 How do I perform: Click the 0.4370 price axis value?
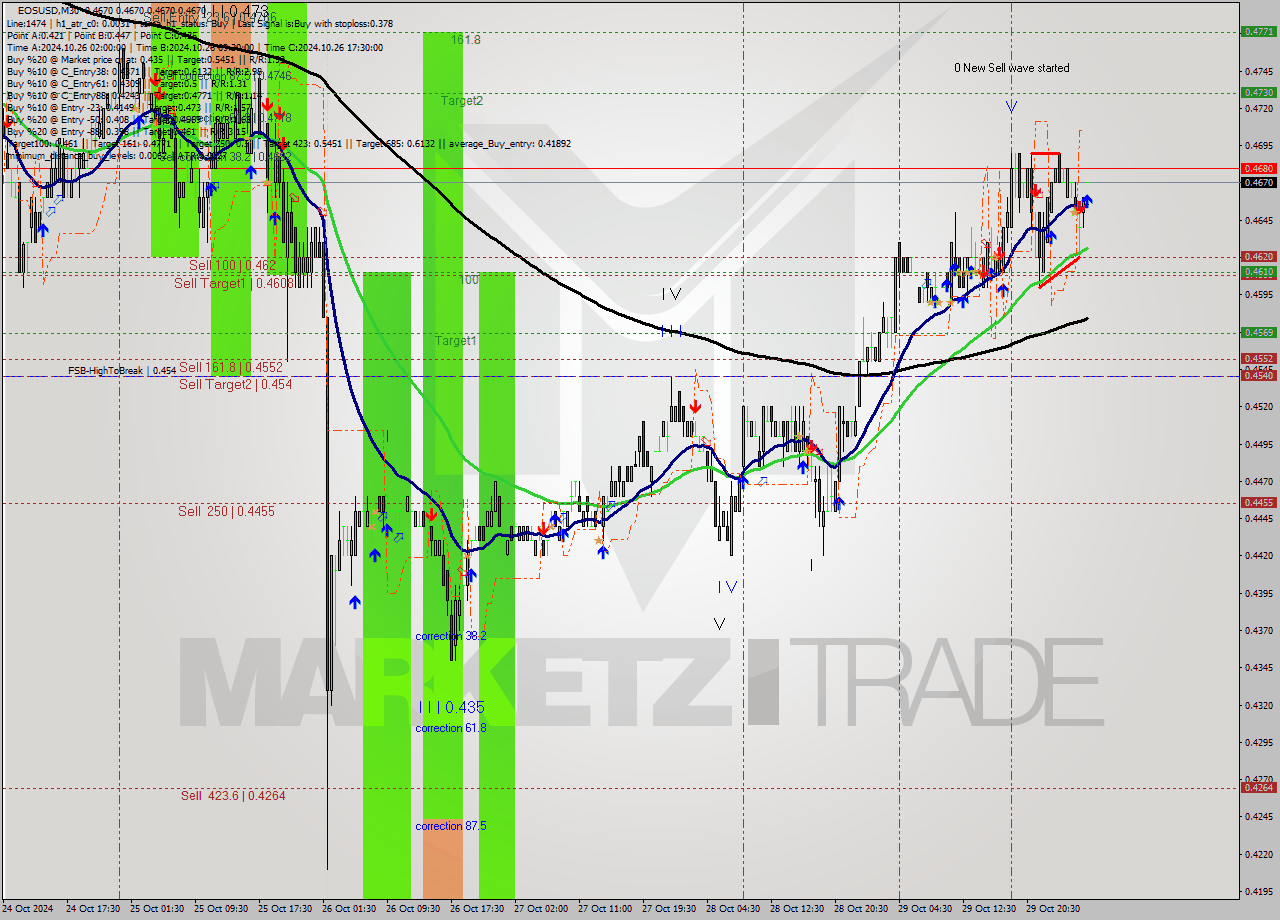(1259, 630)
